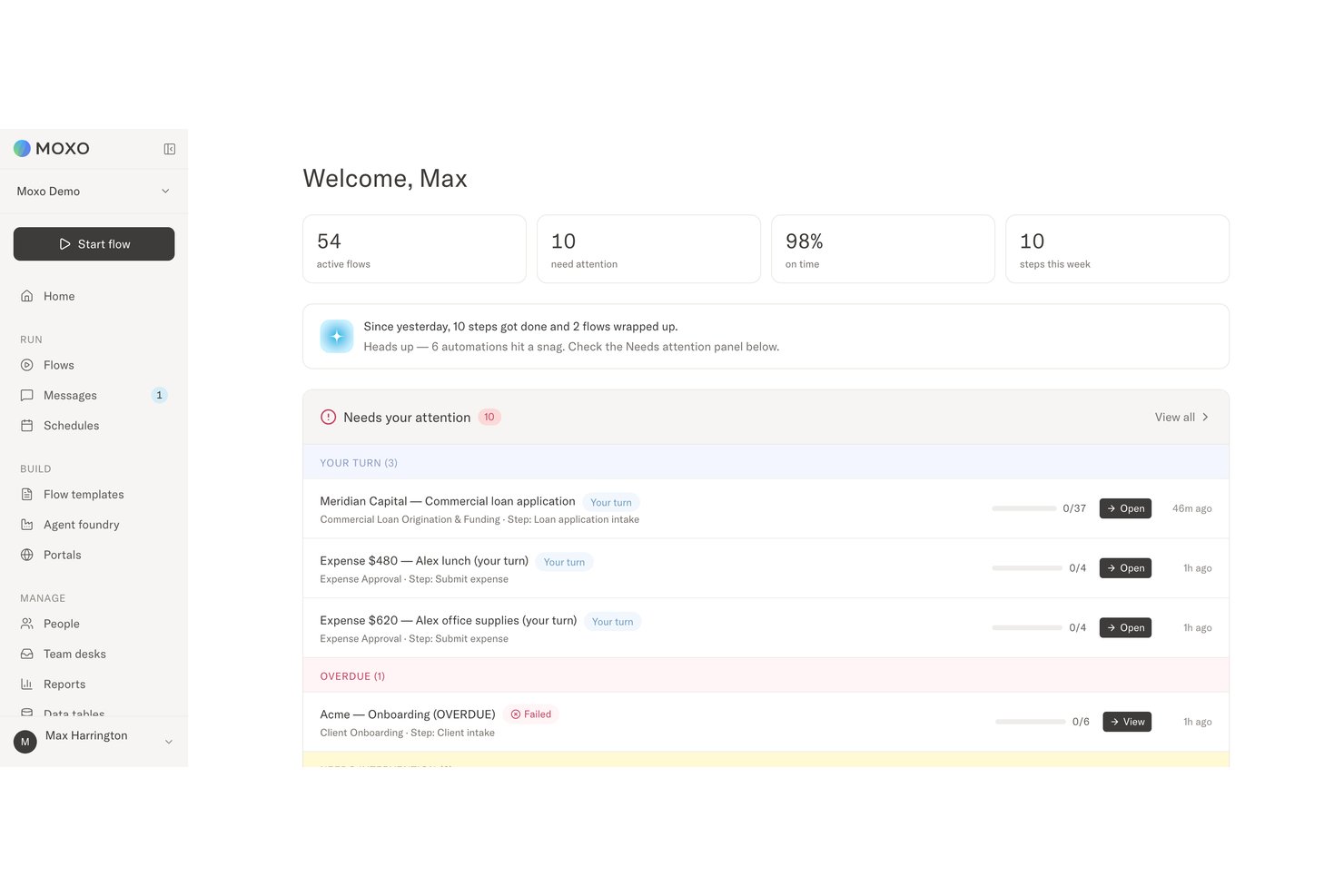Click the 0/37 progress bar for Meridian Capital

point(1023,508)
